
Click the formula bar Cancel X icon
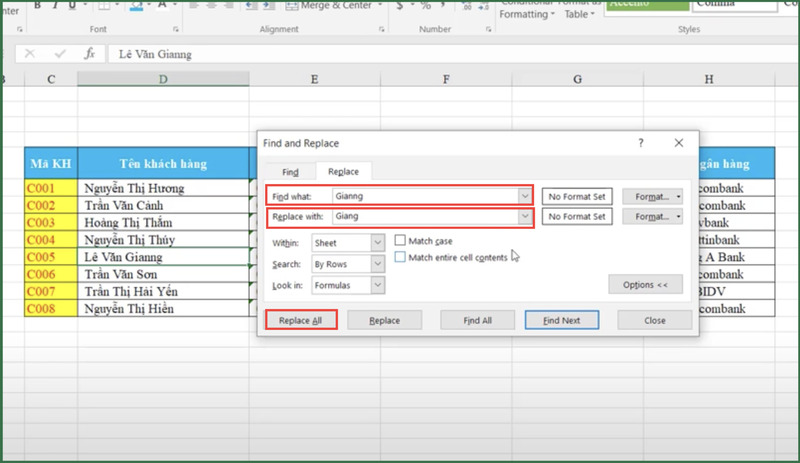tap(30, 54)
